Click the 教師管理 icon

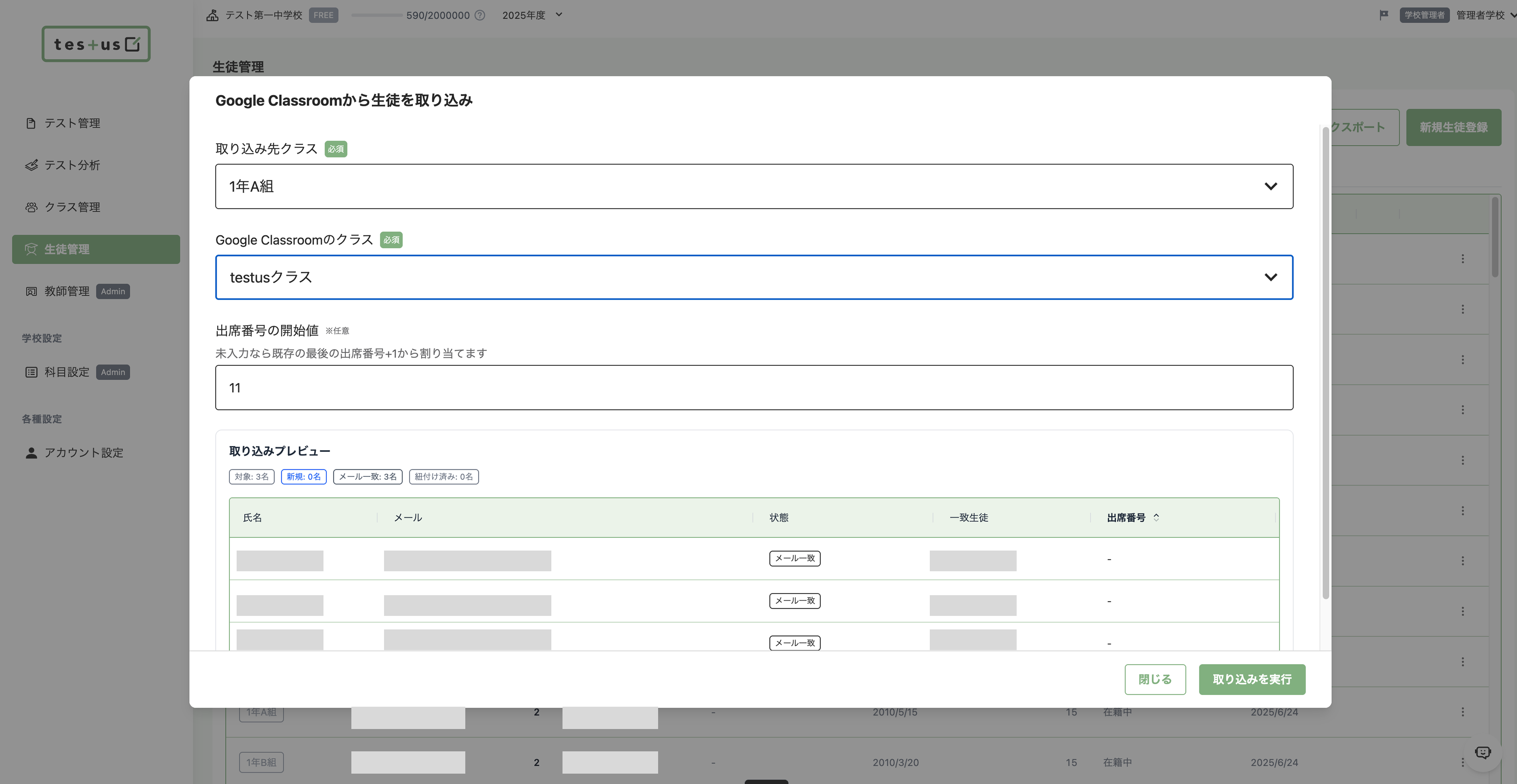(31, 292)
